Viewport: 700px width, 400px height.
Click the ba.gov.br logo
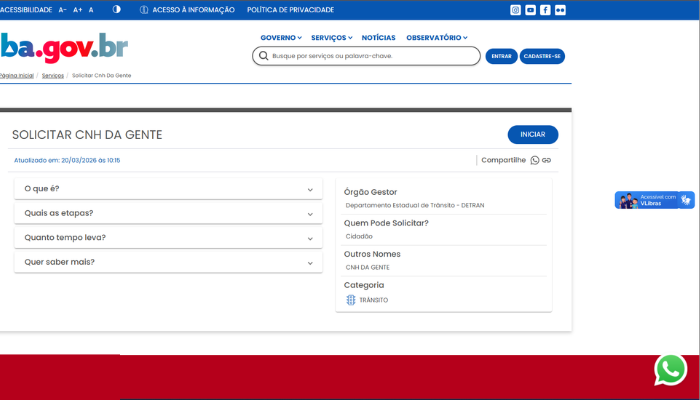(x=64, y=47)
